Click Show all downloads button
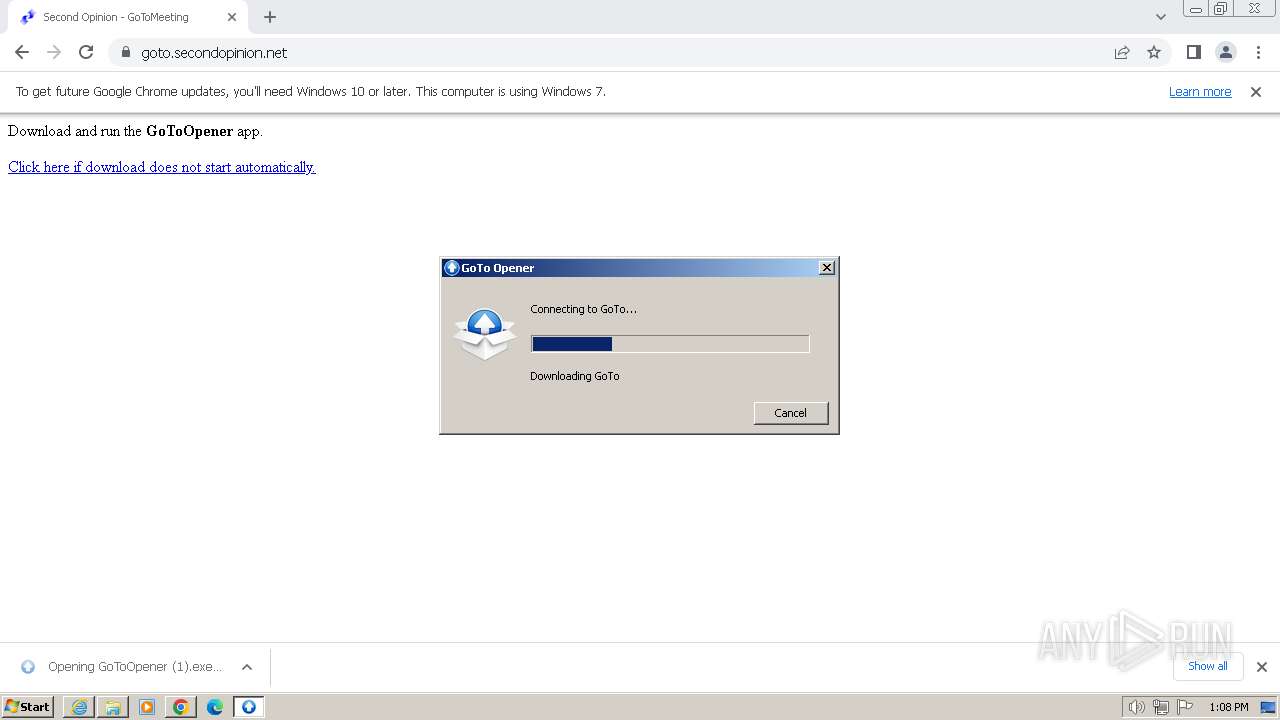 (x=1207, y=667)
